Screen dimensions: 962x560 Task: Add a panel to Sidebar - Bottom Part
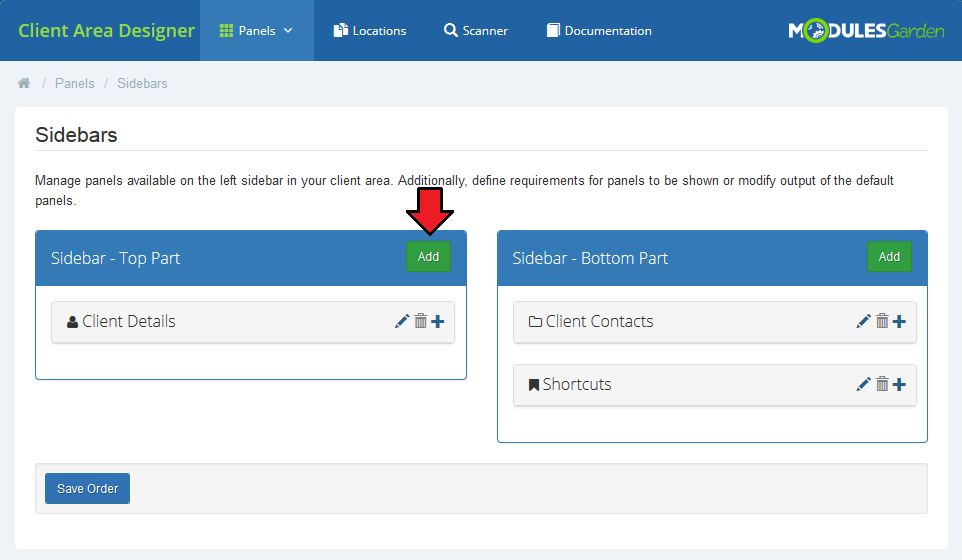click(889, 257)
